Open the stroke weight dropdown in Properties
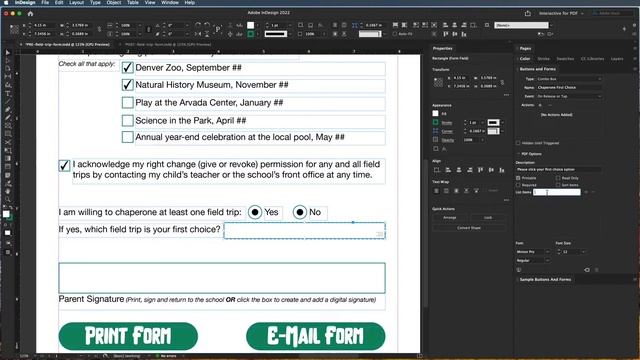Image resolution: width=640 pixels, height=360 pixels. click(482, 122)
